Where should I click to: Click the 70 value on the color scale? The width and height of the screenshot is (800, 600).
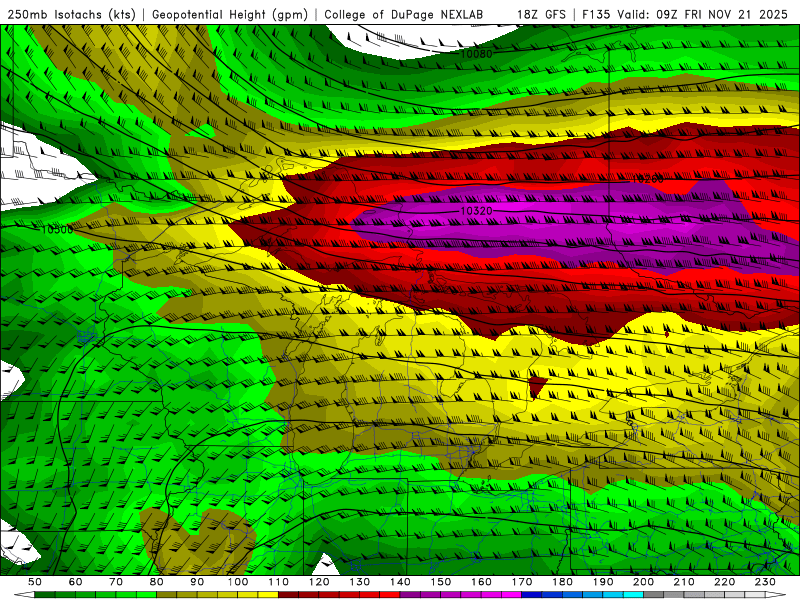point(116,582)
